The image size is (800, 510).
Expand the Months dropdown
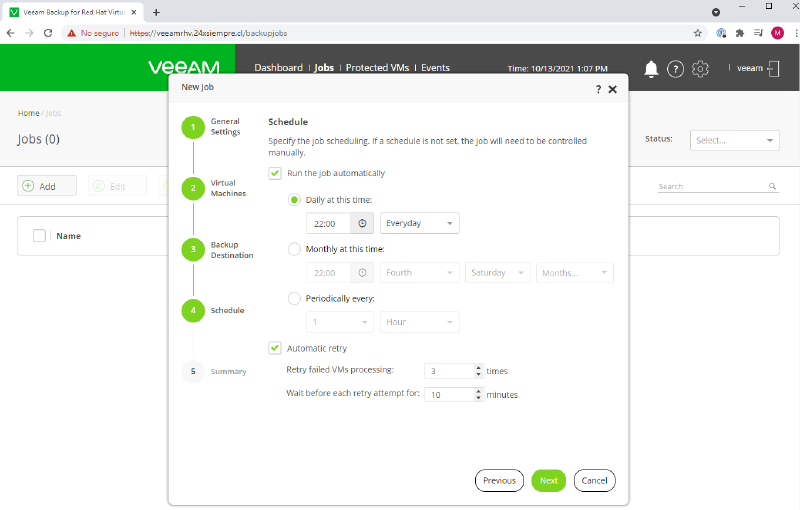coord(574,273)
